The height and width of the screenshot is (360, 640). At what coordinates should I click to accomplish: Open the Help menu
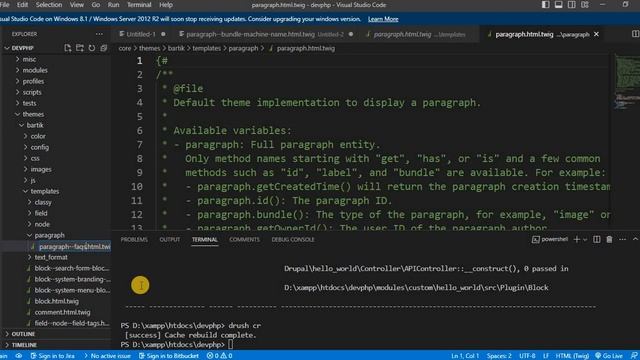pyautogui.click(x=165, y=5)
